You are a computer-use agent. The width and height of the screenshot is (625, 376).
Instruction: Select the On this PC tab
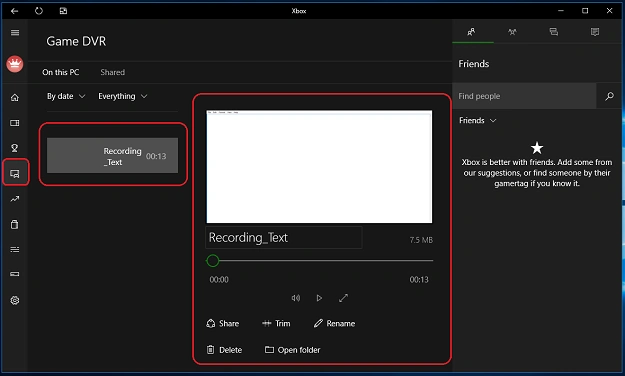click(61, 72)
